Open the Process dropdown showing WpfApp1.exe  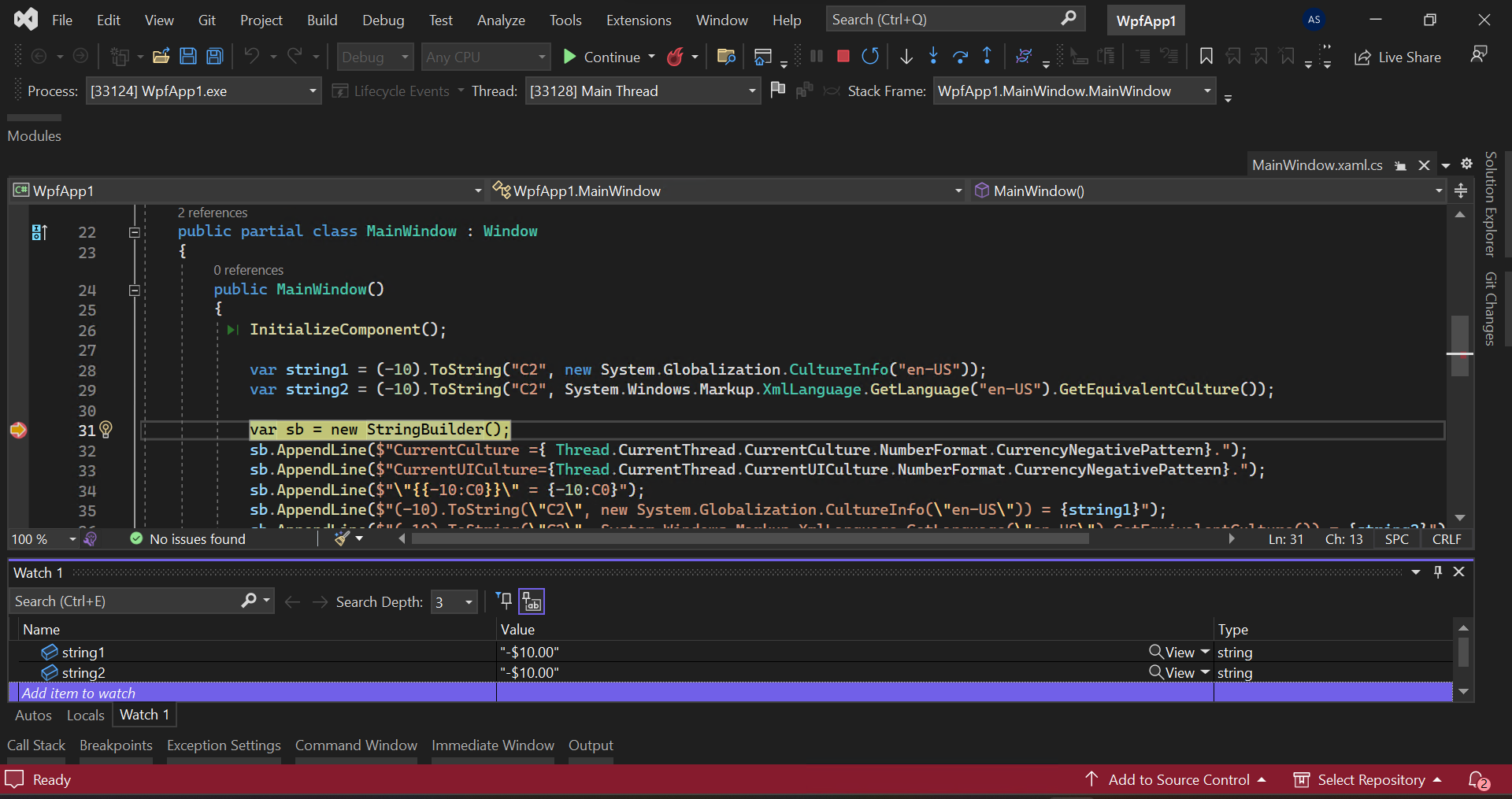(x=203, y=91)
